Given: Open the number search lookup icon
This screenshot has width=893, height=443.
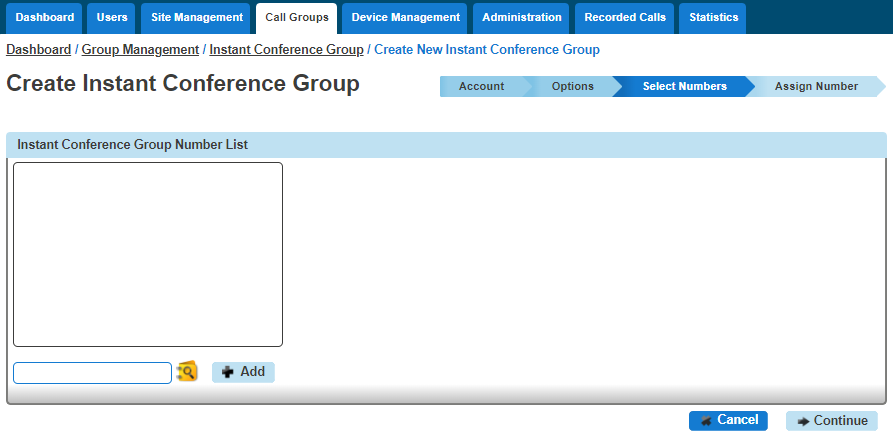Looking at the screenshot, I should [187, 372].
